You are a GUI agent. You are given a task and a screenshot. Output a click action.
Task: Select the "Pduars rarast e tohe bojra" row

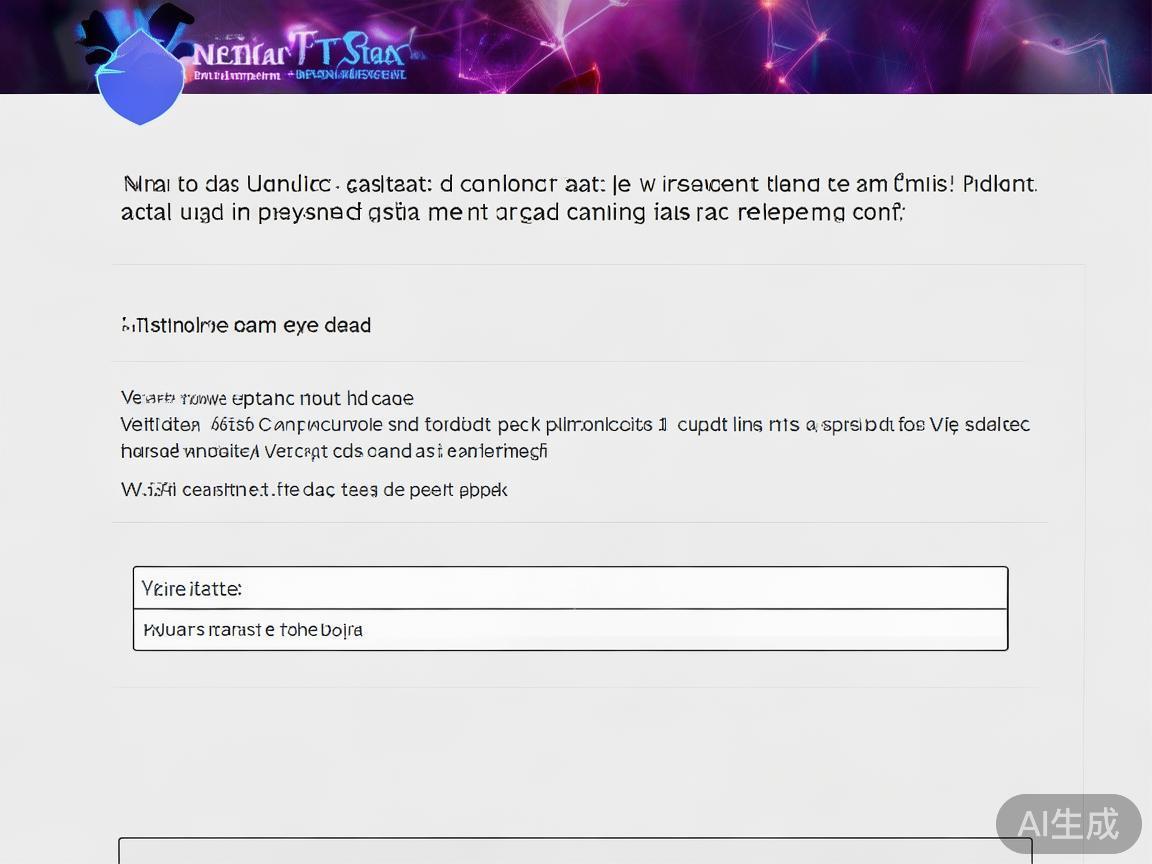[570, 630]
